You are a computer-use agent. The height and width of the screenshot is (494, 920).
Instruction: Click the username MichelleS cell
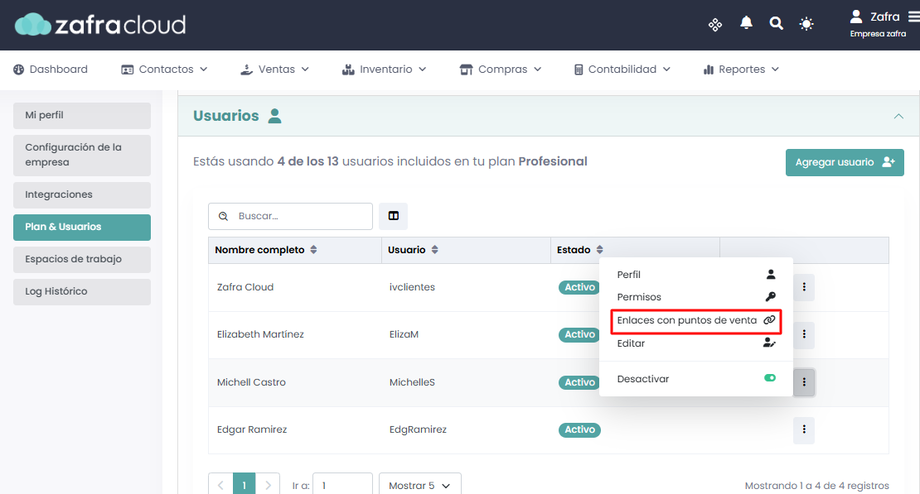point(412,382)
